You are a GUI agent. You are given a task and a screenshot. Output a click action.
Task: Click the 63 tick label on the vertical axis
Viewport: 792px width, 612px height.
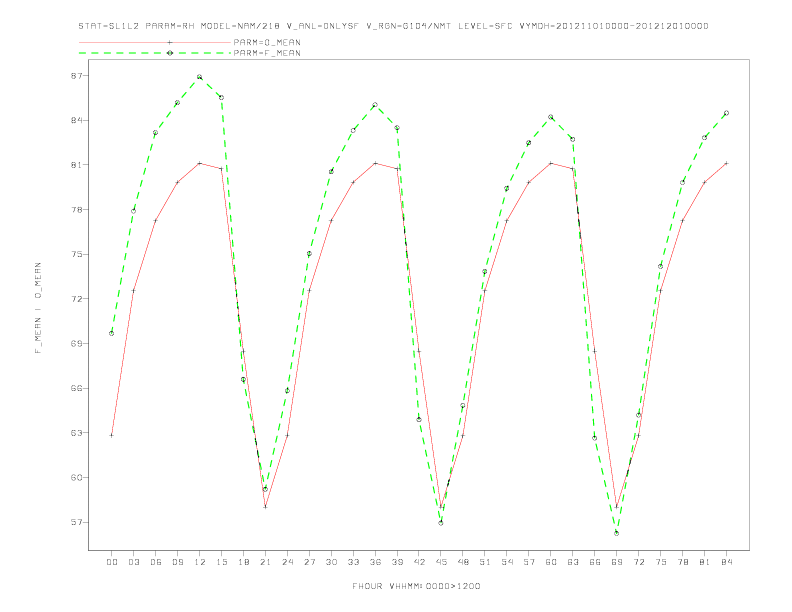(x=76, y=433)
